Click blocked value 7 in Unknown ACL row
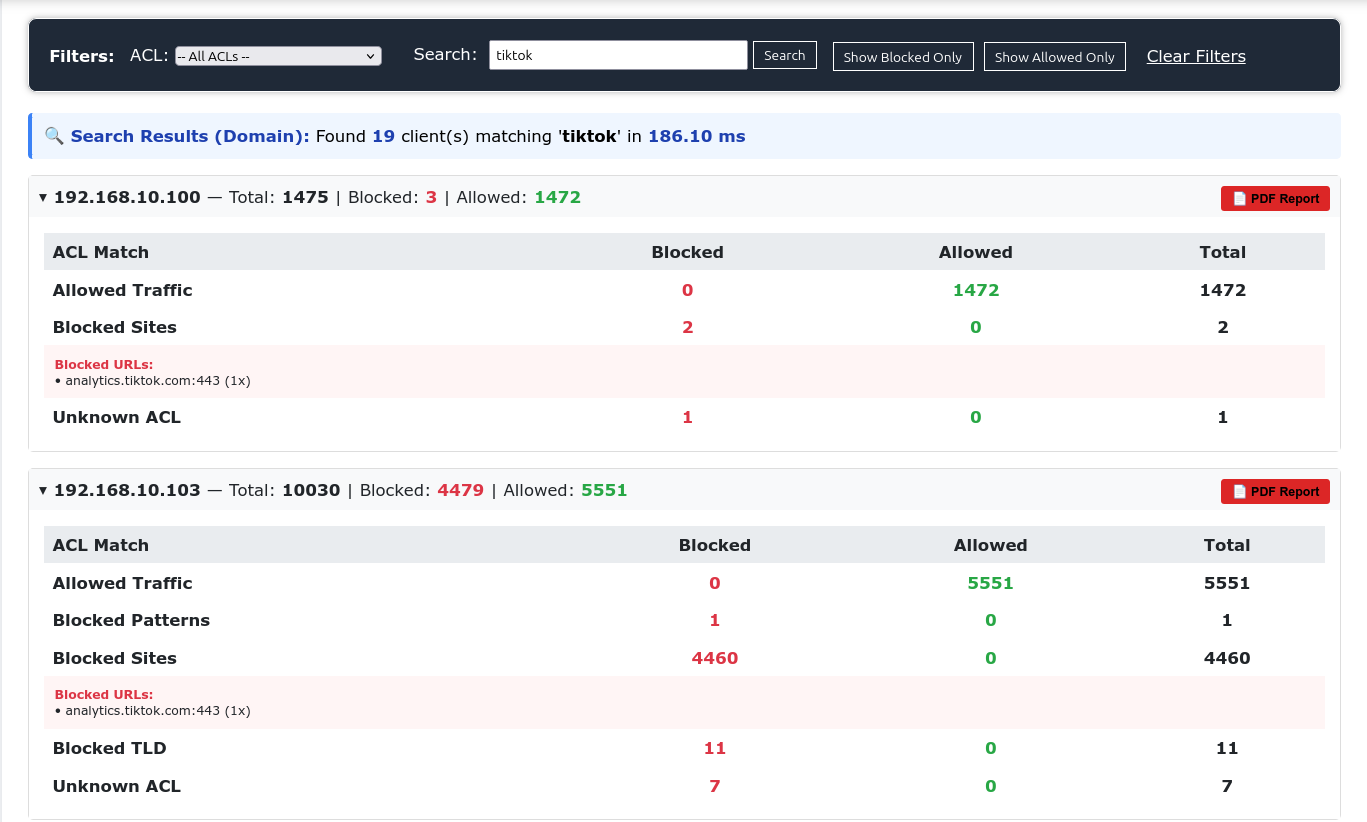This screenshot has height=822, width=1367. (x=714, y=786)
